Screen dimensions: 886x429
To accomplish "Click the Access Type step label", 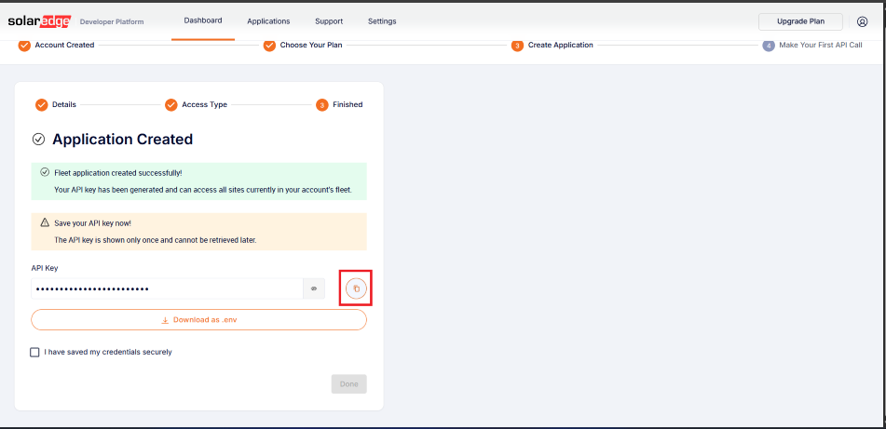I will coord(205,105).
